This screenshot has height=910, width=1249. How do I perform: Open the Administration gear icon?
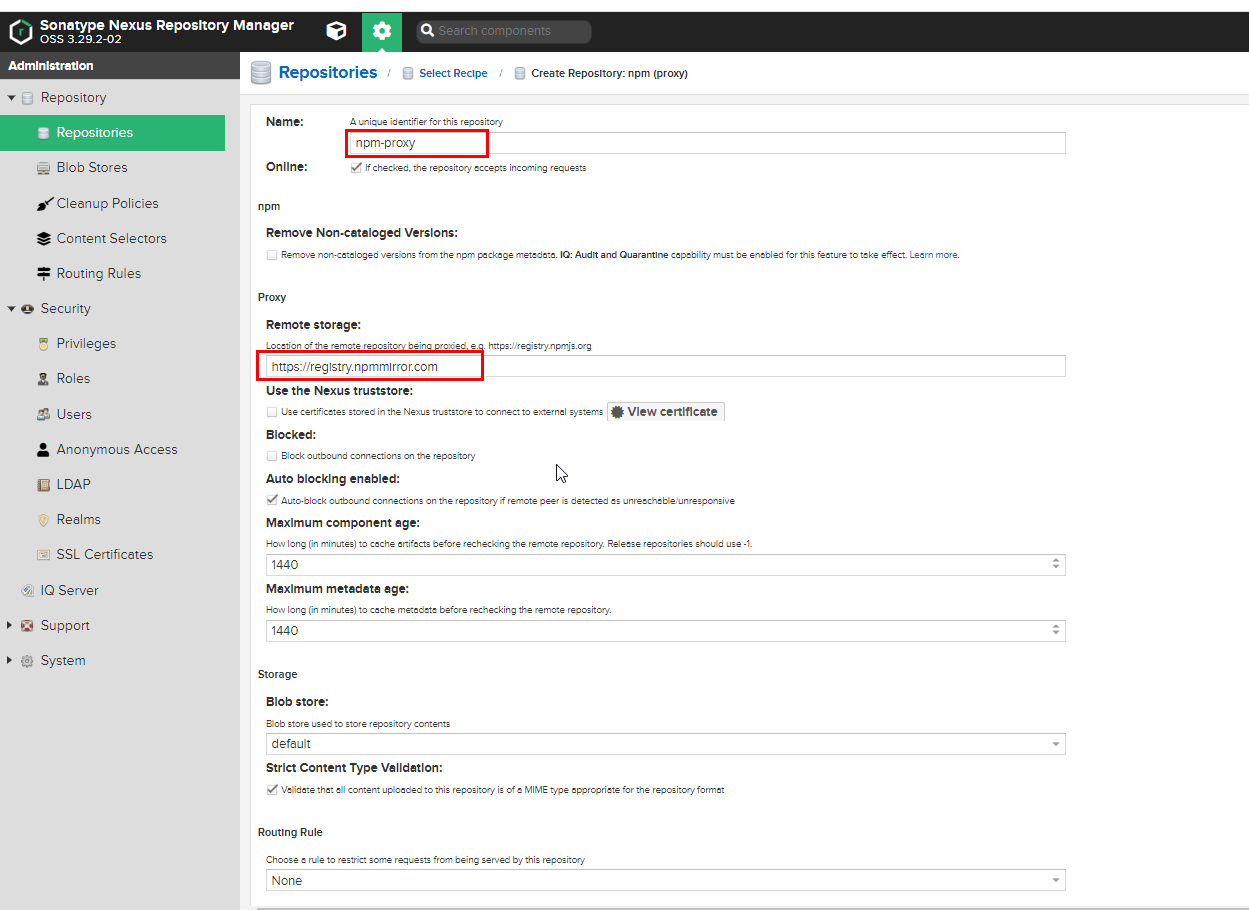[382, 31]
